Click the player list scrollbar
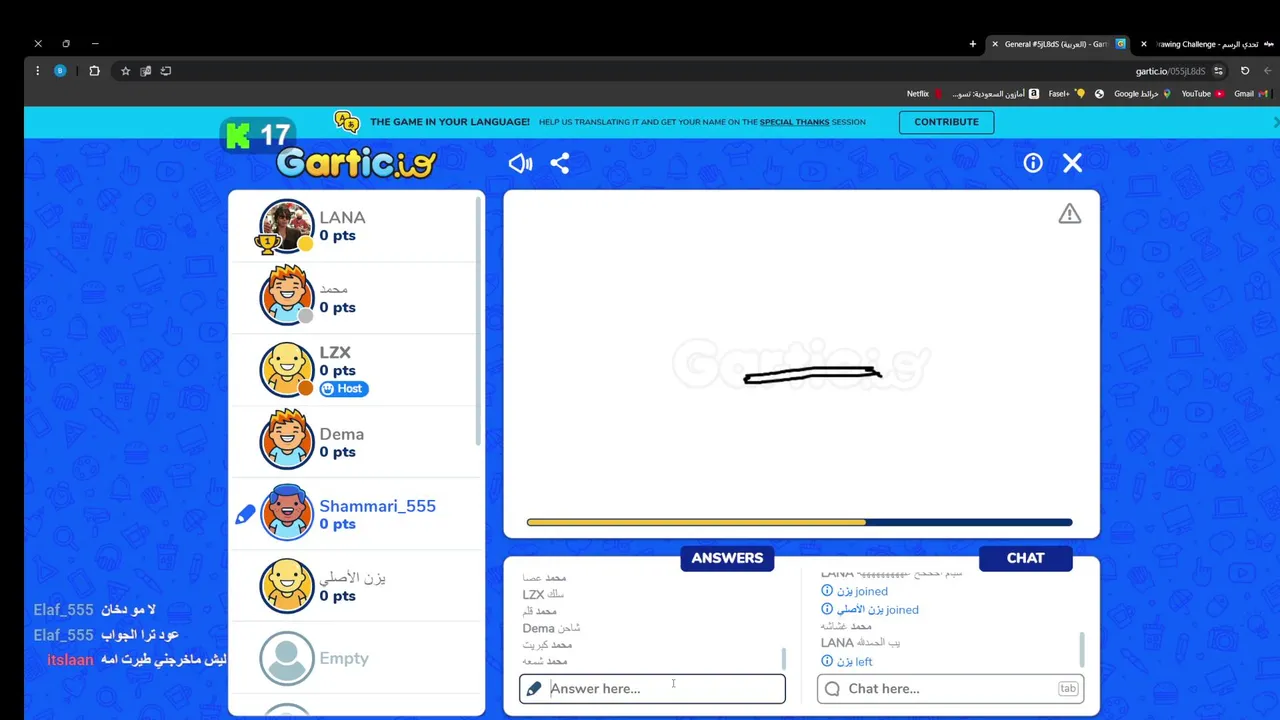 point(479,320)
